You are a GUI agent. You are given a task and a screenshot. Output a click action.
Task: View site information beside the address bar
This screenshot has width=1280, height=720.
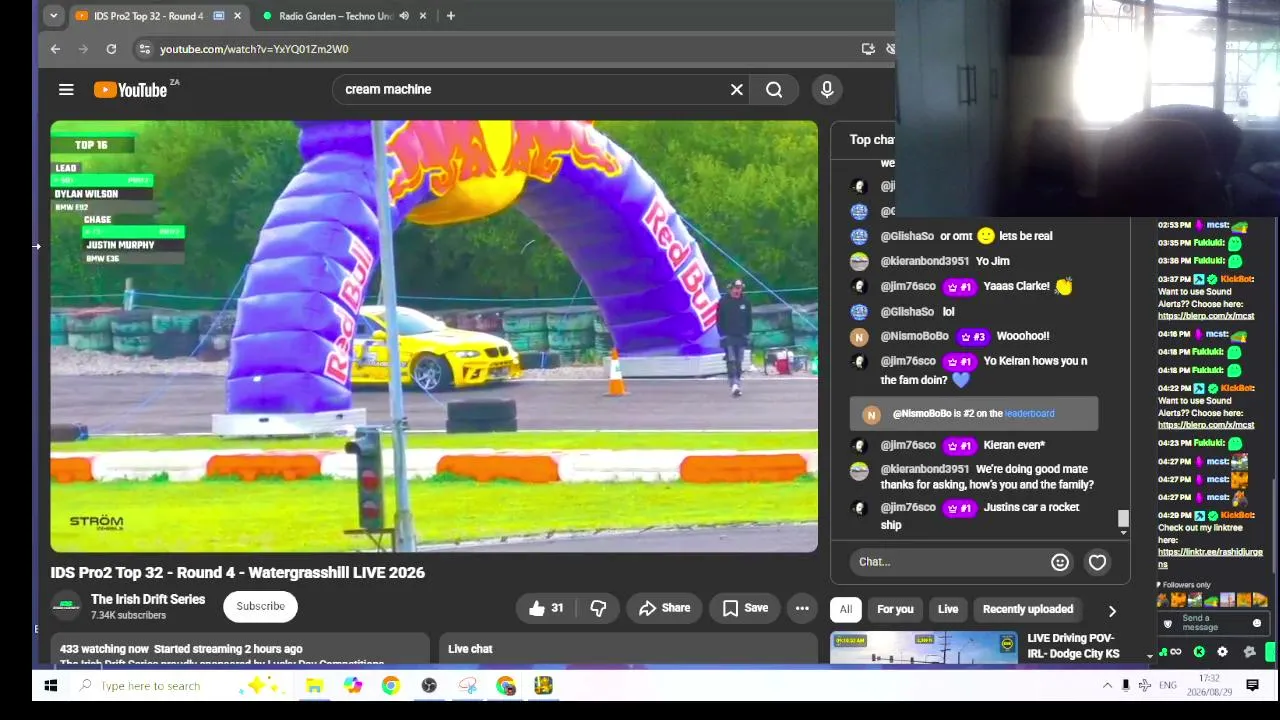click(144, 49)
